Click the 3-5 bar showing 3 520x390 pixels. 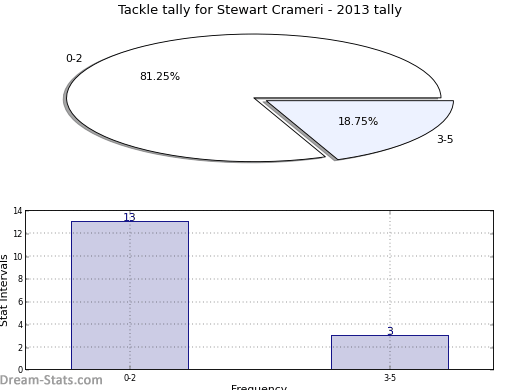[x=390, y=352]
